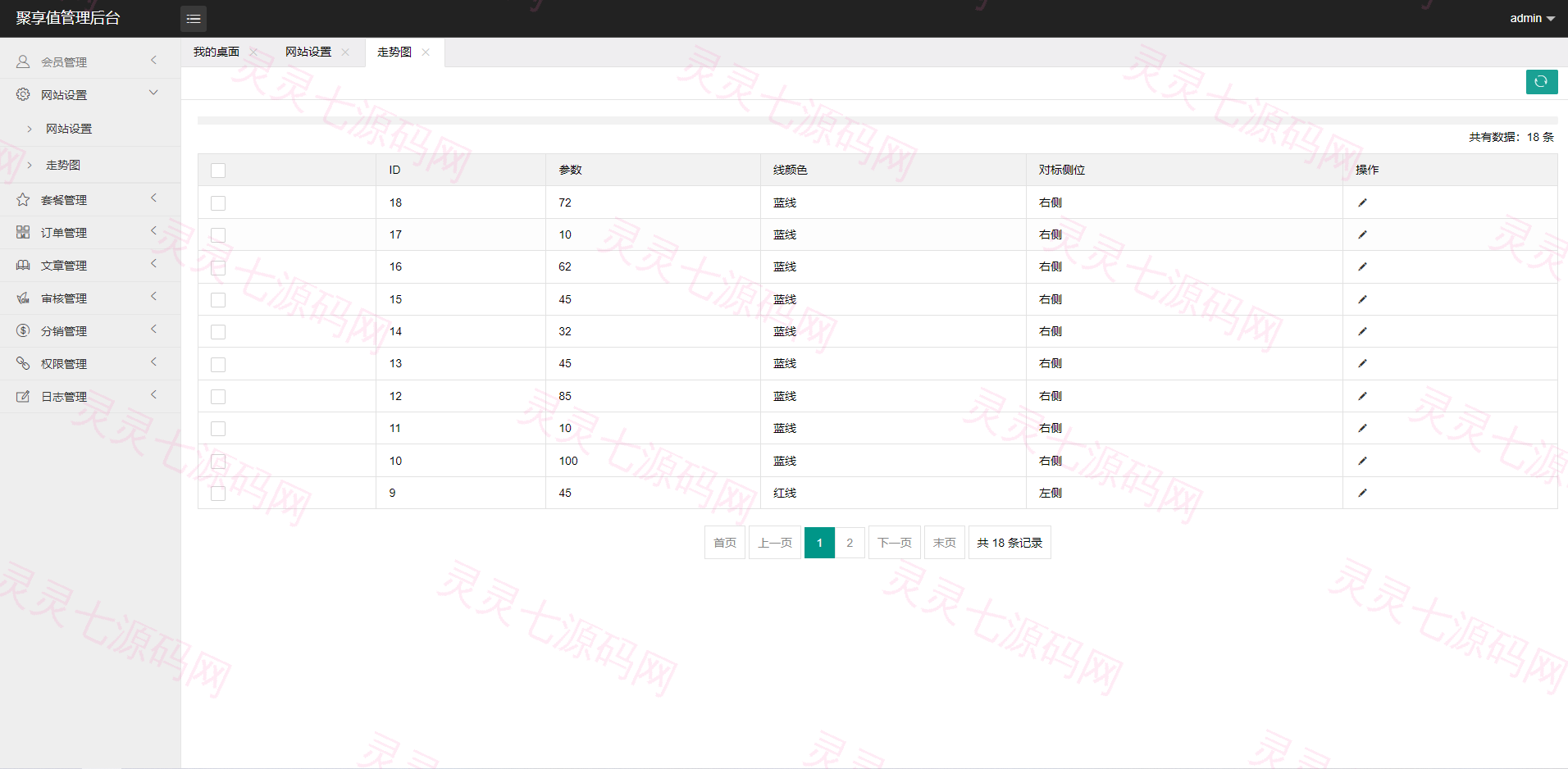This screenshot has width=1568, height=769.
Task: Click the edit pencil for ID 18
Action: click(1362, 202)
